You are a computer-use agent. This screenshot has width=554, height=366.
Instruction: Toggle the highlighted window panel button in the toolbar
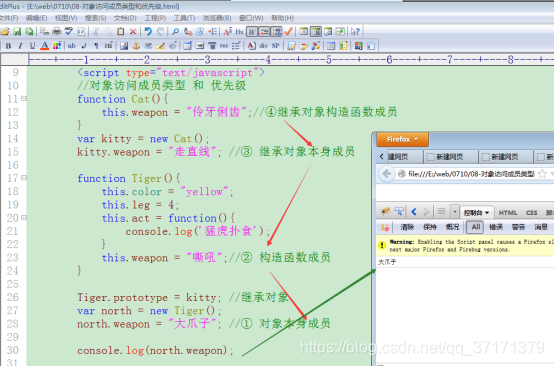pyautogui.click(x=316, y=31)
